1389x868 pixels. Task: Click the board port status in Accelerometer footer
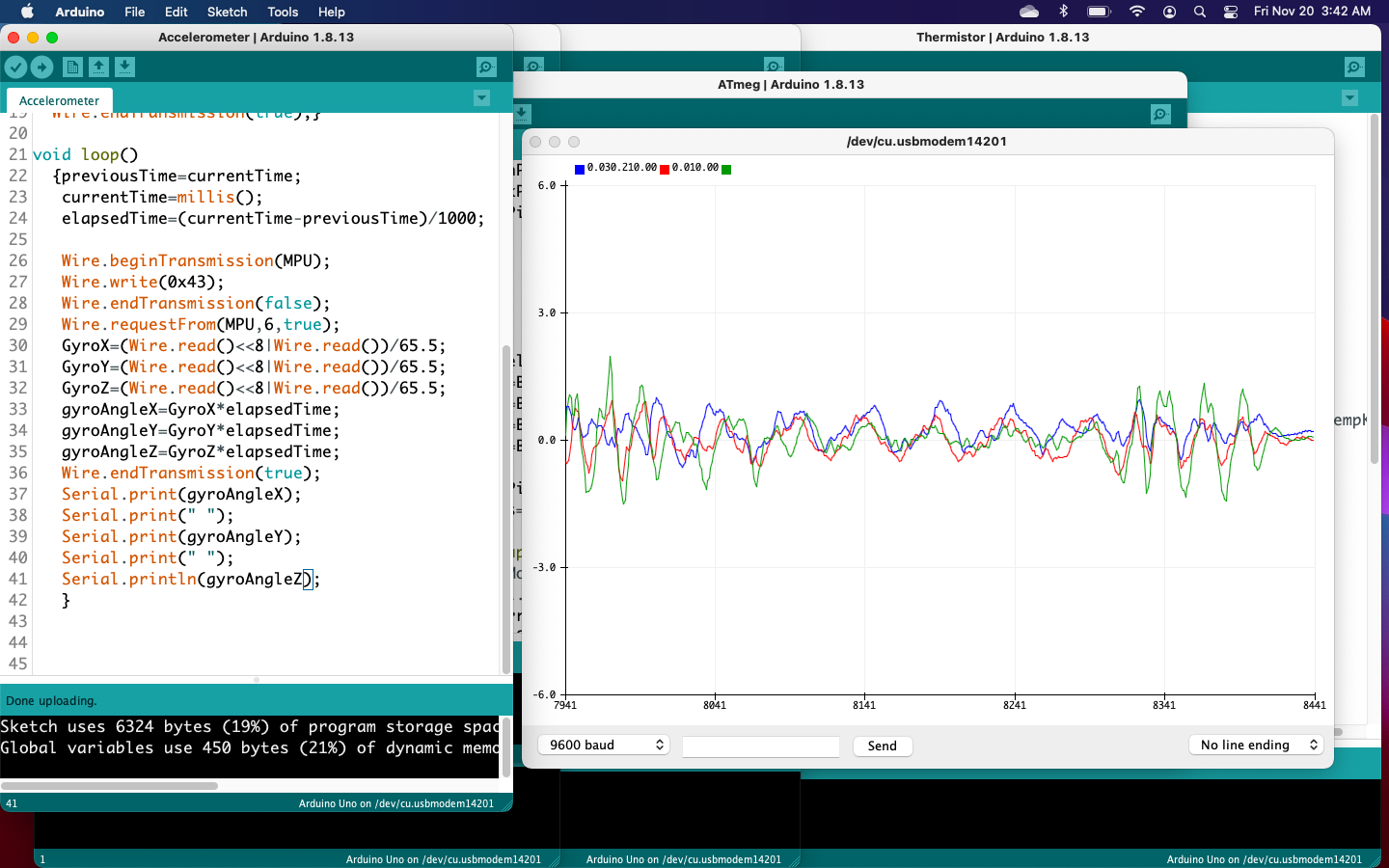click(x=396, y=803)
